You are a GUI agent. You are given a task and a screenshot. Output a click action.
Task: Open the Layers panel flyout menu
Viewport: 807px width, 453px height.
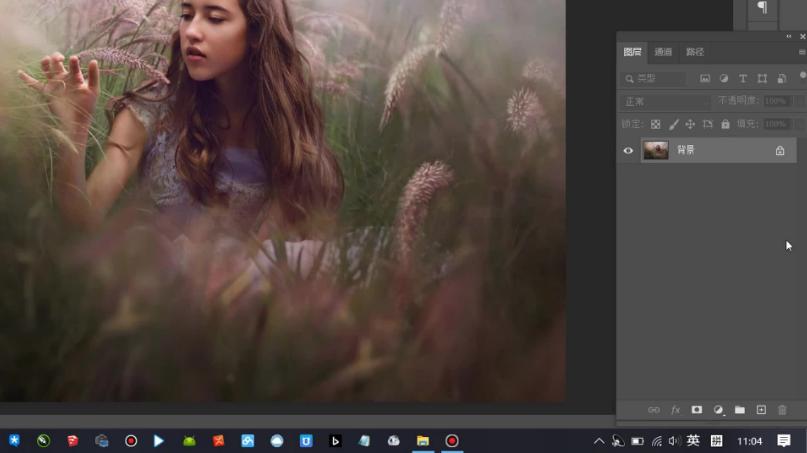802,52
